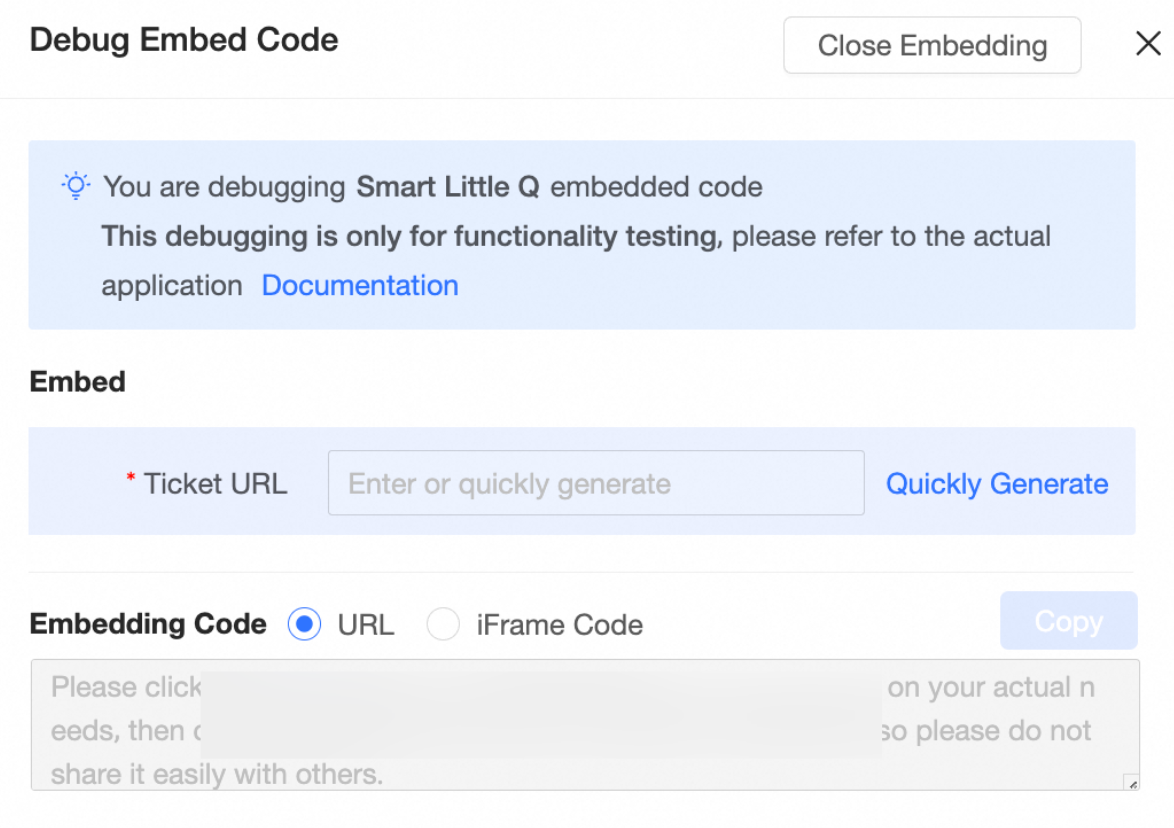Click the "share it easily with others" text
The height and width of the screenshot is (828, 1174).
click(217, 774)
